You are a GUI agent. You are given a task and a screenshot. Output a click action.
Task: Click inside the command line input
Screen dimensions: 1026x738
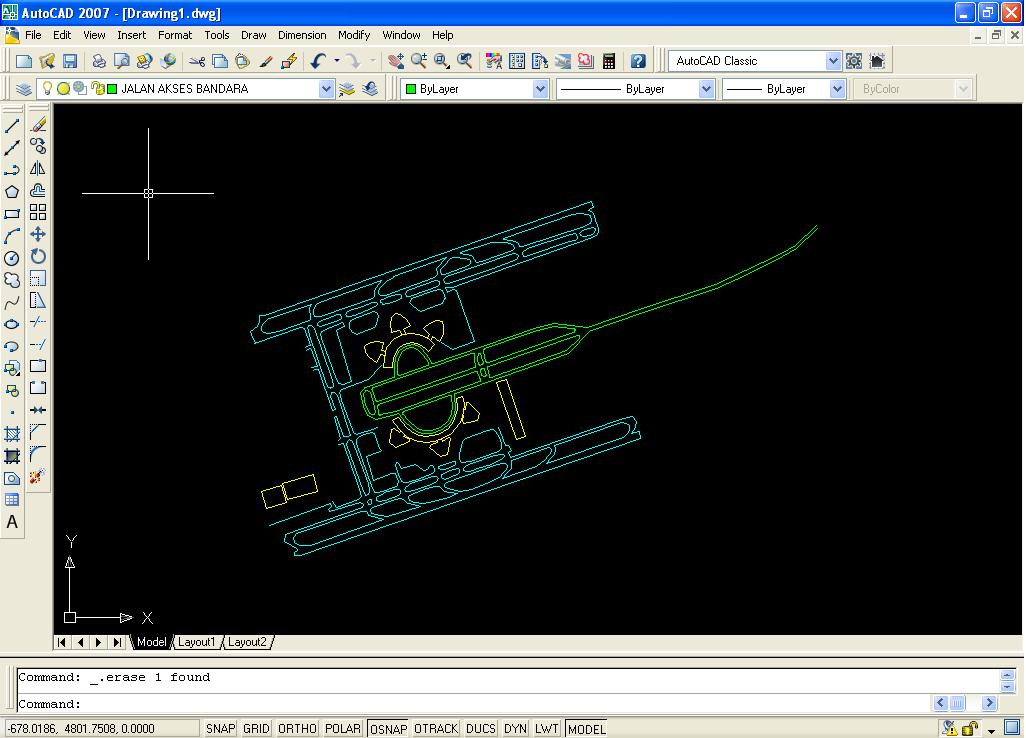tap(300, 704)
